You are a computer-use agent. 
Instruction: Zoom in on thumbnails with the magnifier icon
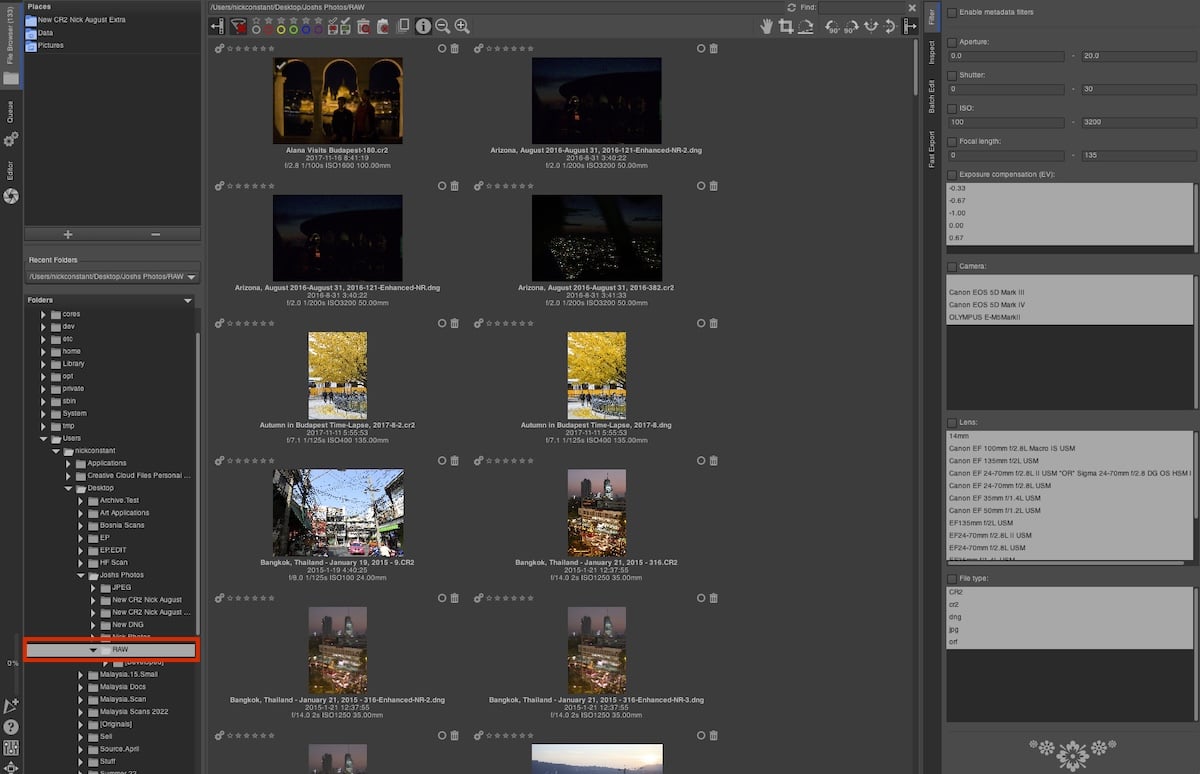coord(461,27)
